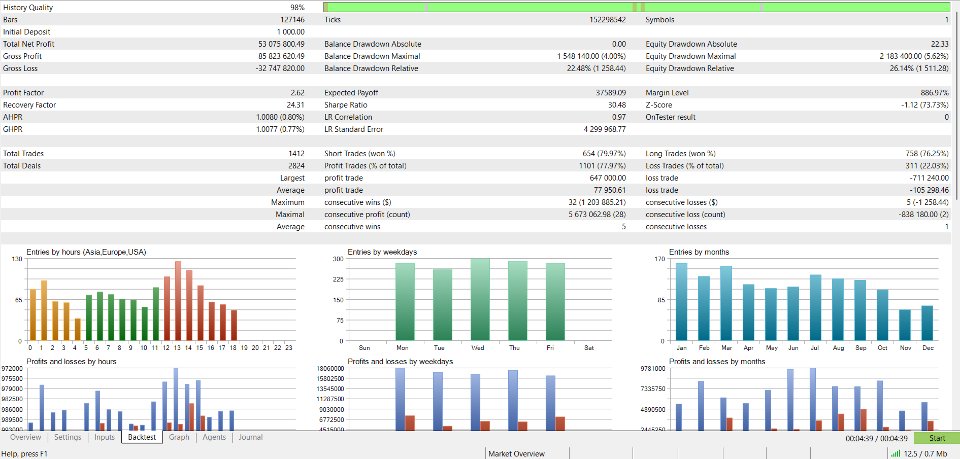Click the AHPR row label
Screen dimensions: 960x459
point(12,118)
